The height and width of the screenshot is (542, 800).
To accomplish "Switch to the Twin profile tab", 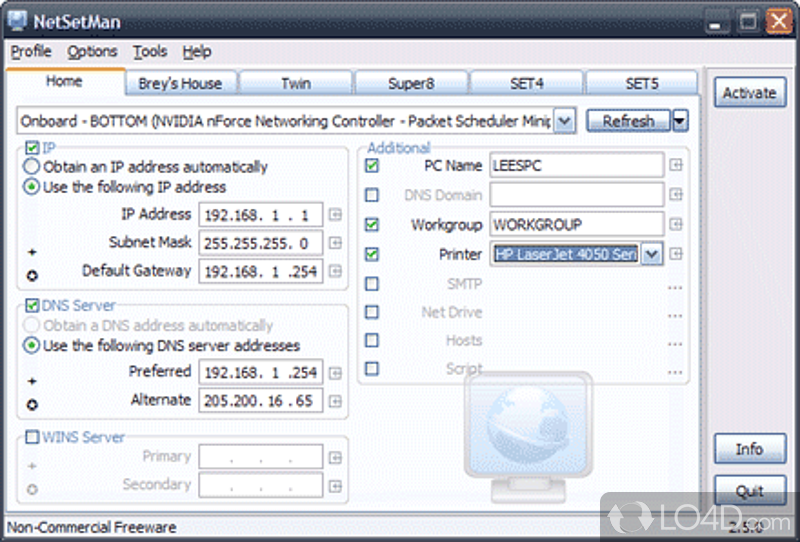I will [x=296, y=83].
